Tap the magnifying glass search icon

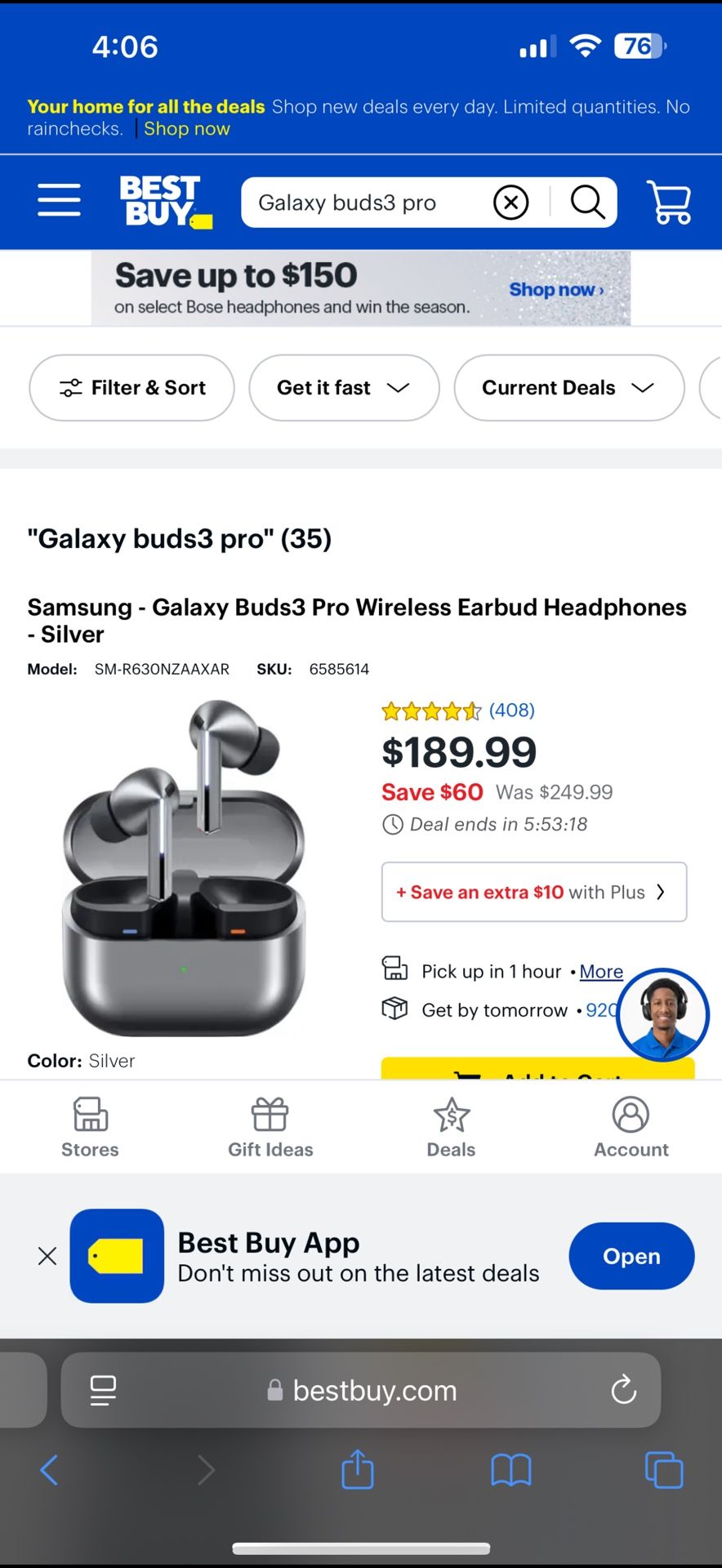pyautogui.click(x=587, y=202)
